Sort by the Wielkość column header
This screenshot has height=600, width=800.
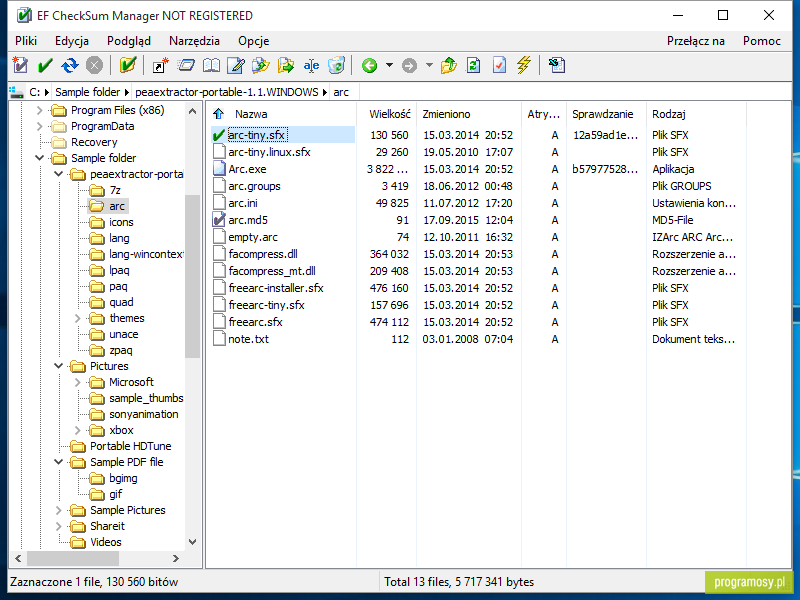click(389, 114)
